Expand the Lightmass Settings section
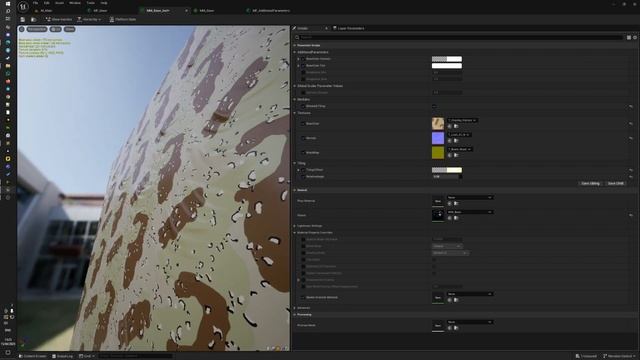 [295, 226]
